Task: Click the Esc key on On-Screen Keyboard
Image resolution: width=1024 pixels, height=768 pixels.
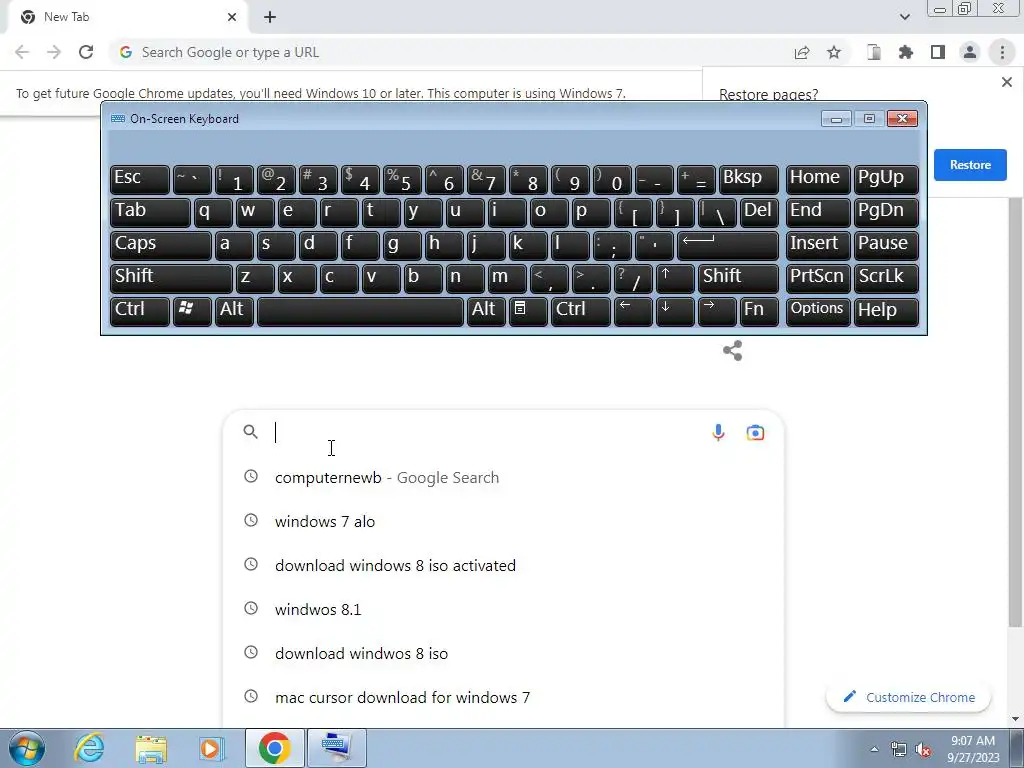Action: [x=140, y=179]
